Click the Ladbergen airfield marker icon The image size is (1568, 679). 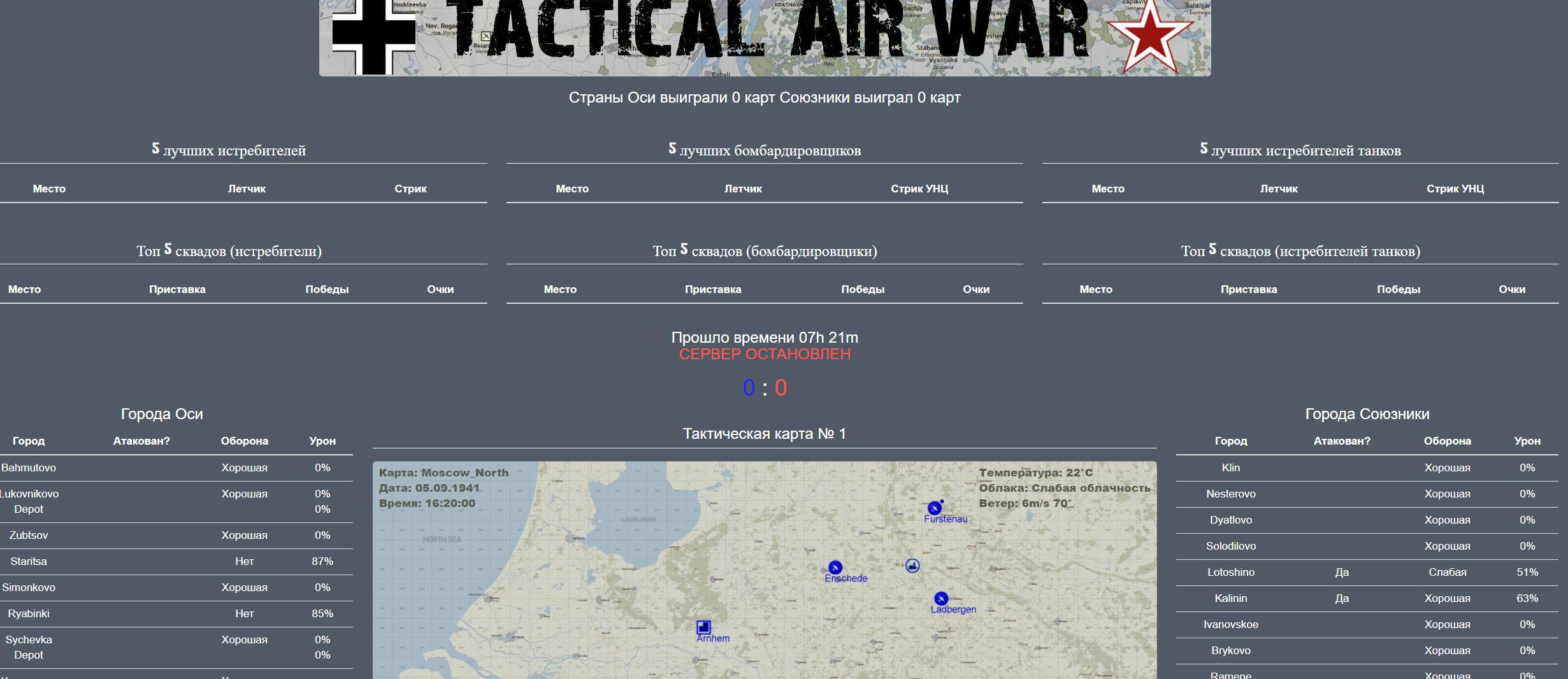941,599
